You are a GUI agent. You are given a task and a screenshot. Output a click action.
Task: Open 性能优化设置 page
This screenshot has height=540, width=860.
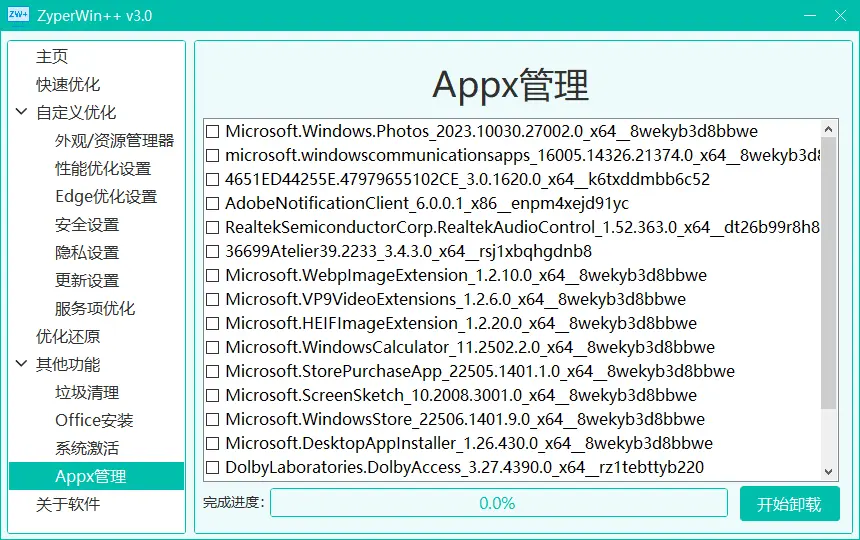[x=103, y=168]
